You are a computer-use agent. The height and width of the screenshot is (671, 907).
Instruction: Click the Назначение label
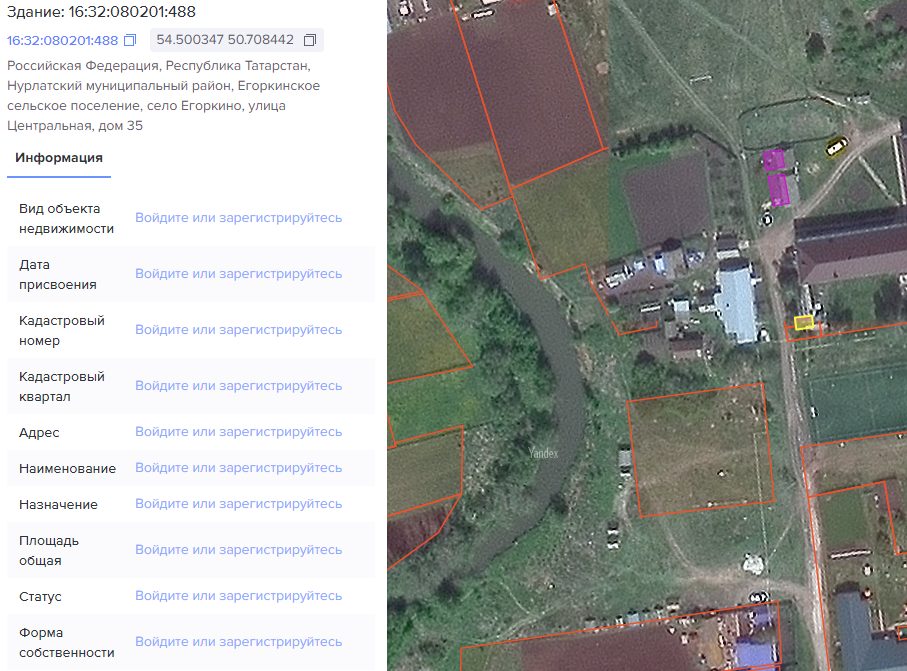(x=58, y=505)
